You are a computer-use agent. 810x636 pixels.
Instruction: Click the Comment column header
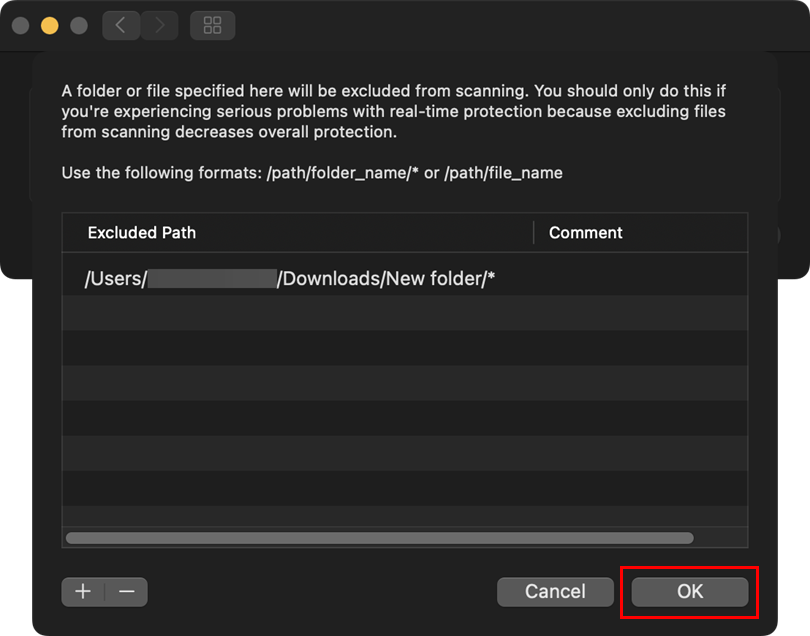(586, 233)
